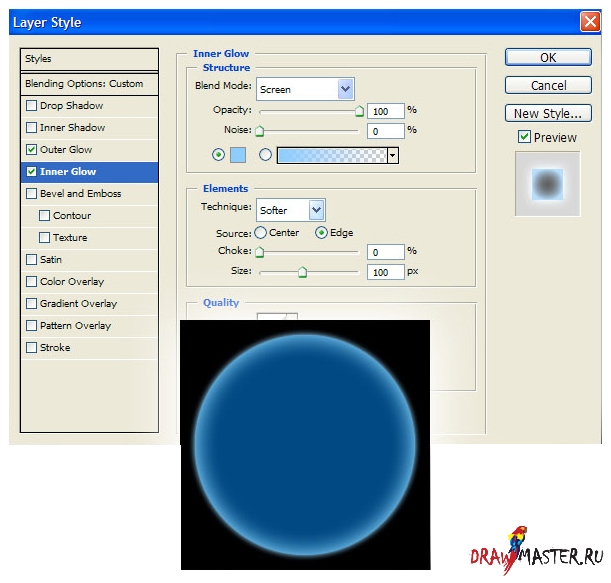
Task: Select the Outer Glow row label
Action: point(66,150)
